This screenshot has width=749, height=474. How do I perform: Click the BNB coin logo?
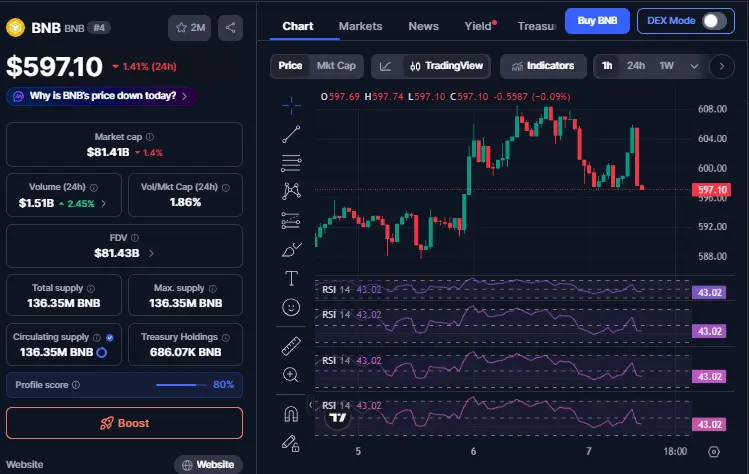15,28
